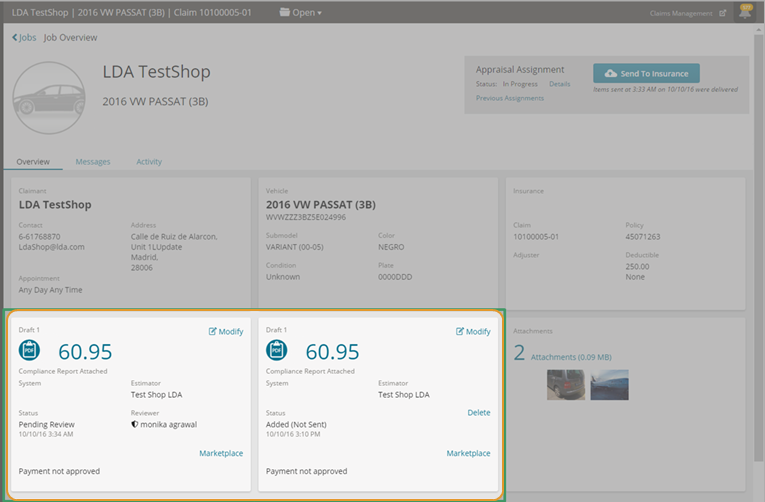The width and height of the screenshot is (765, 502).
Task: Open Marketplace link in second draft card
Action: coord(468,453)
